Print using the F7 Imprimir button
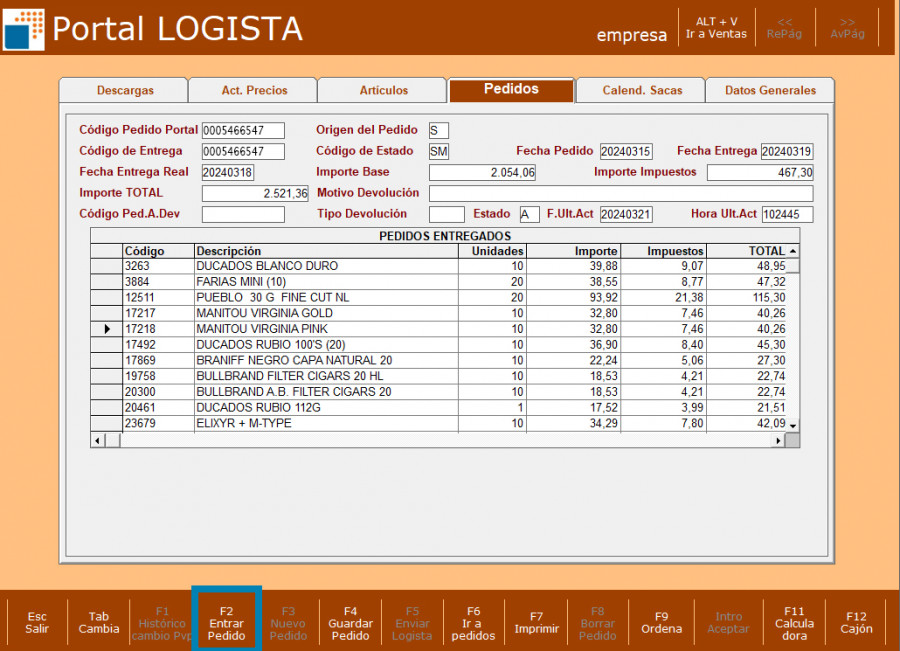Viewport: 900px width, 651px height. coord(536,622)
